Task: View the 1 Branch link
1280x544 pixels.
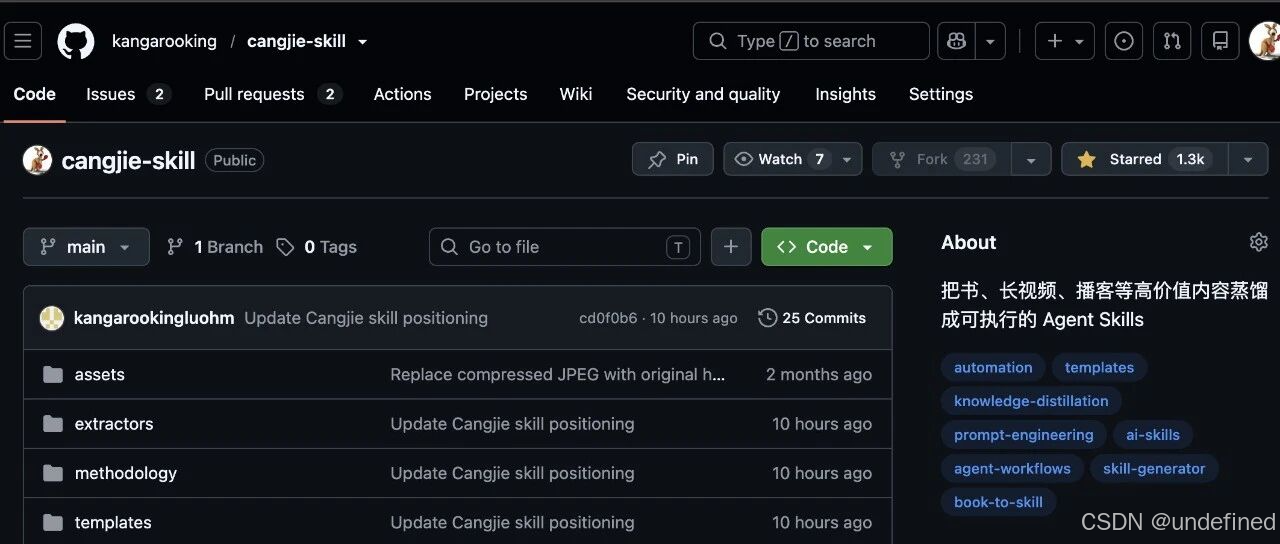Action: (x=215, y=247)
